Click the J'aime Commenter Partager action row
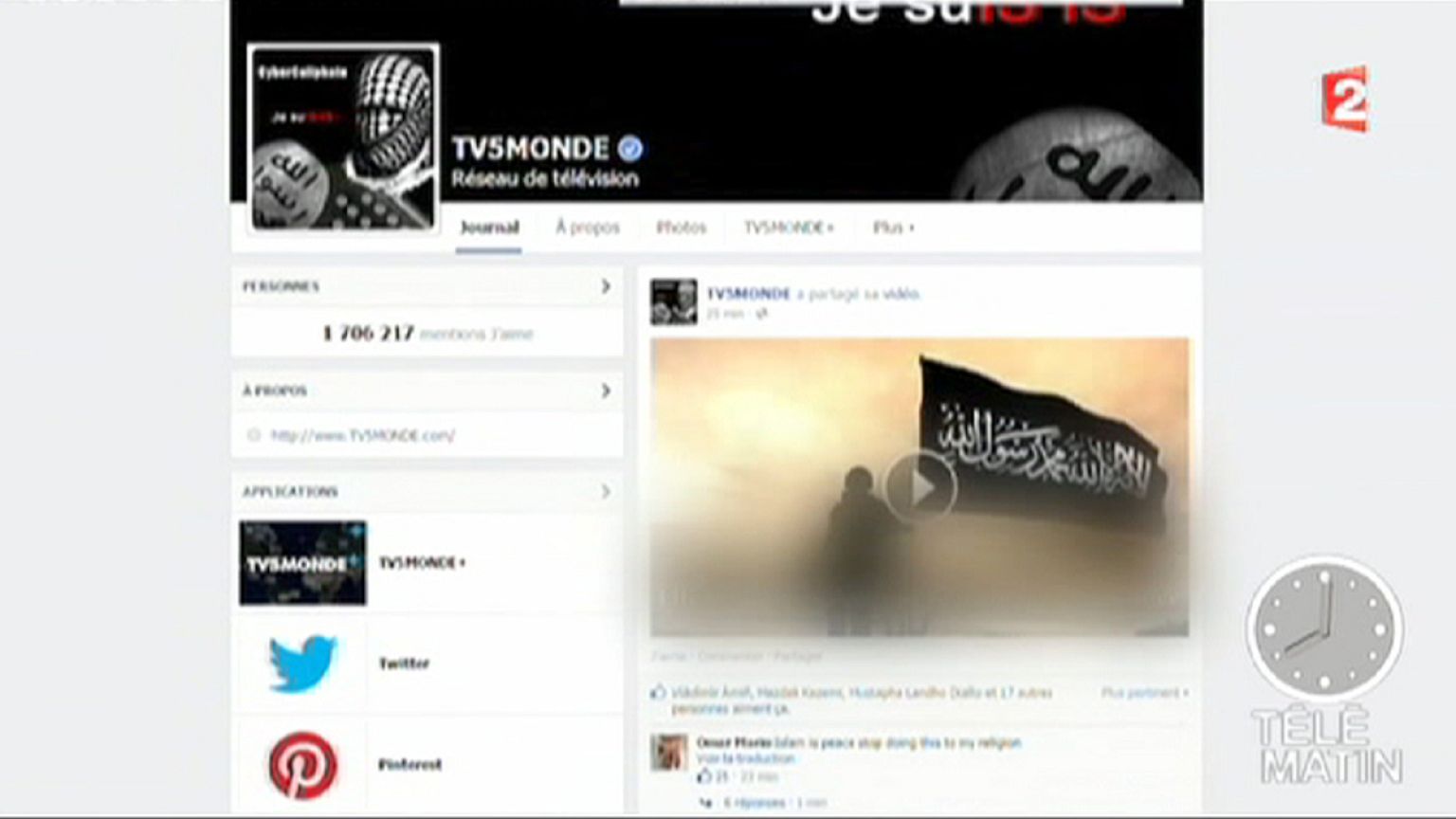Viewport: 1456px width, 819px height. pos(737,656)
